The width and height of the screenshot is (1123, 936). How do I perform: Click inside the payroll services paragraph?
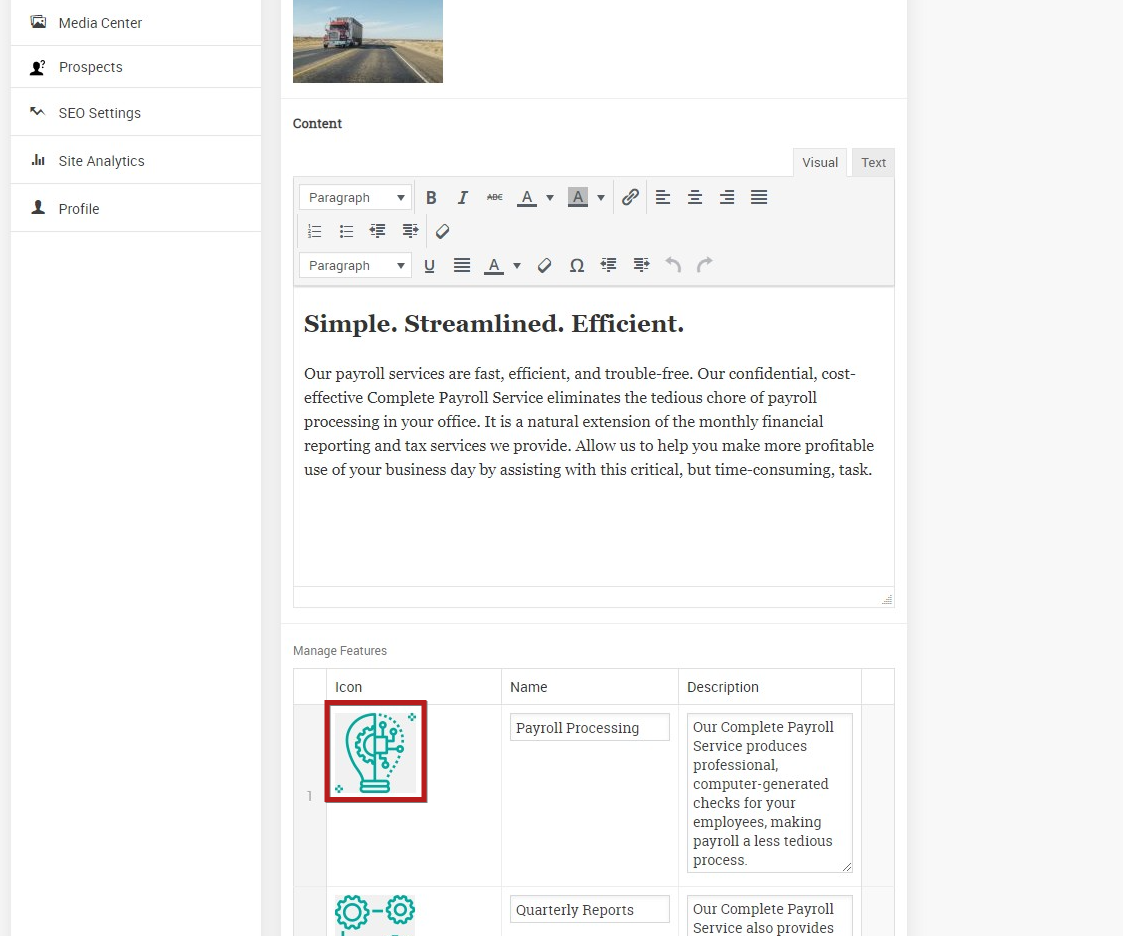coord(589,422)
